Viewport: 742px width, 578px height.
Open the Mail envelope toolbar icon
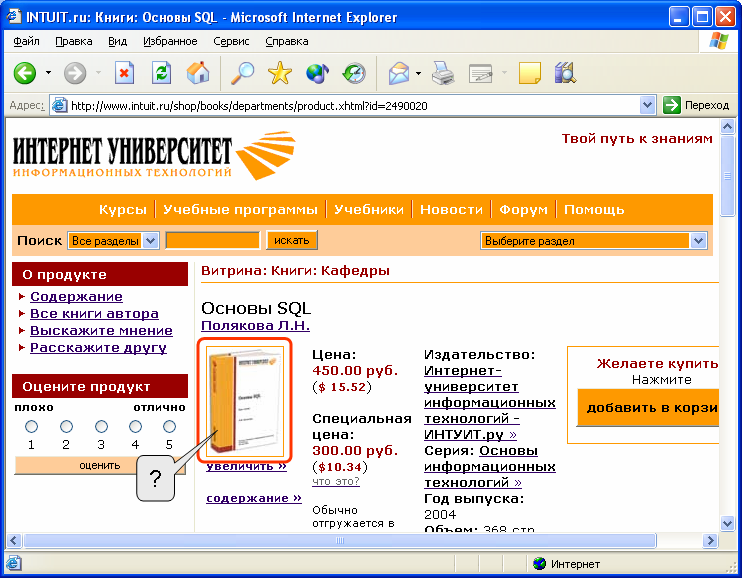coord(398,74)
